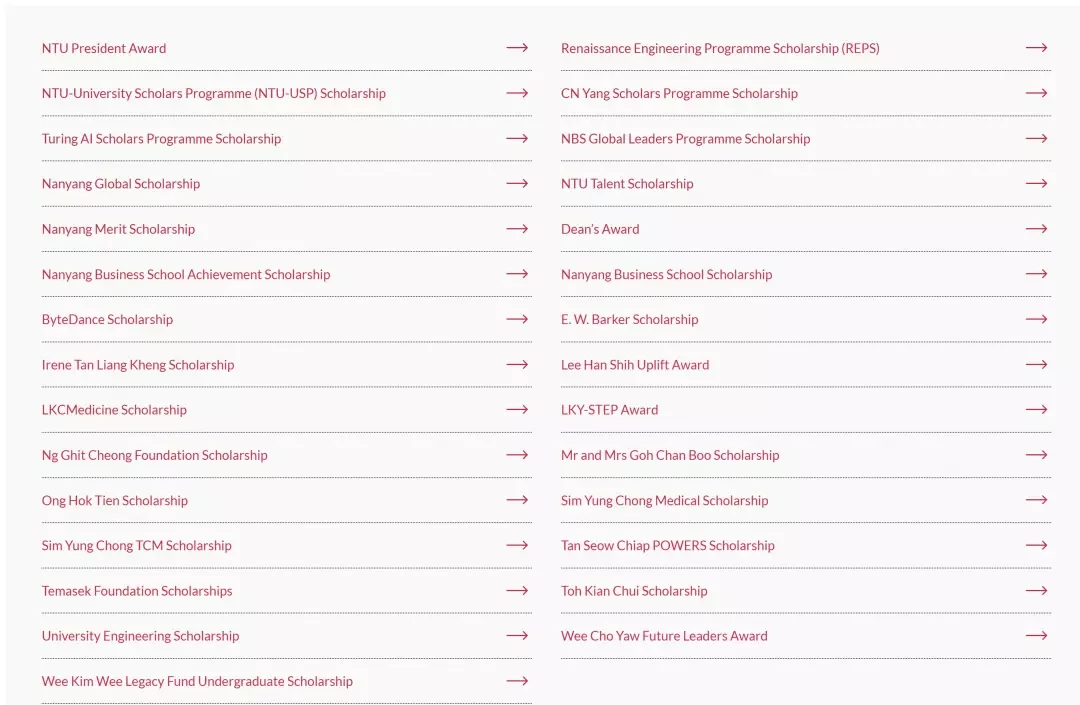Open the Nanyang Merit Scholarship link
Viewport: 1080px width, 705px height.
point(118,229)
